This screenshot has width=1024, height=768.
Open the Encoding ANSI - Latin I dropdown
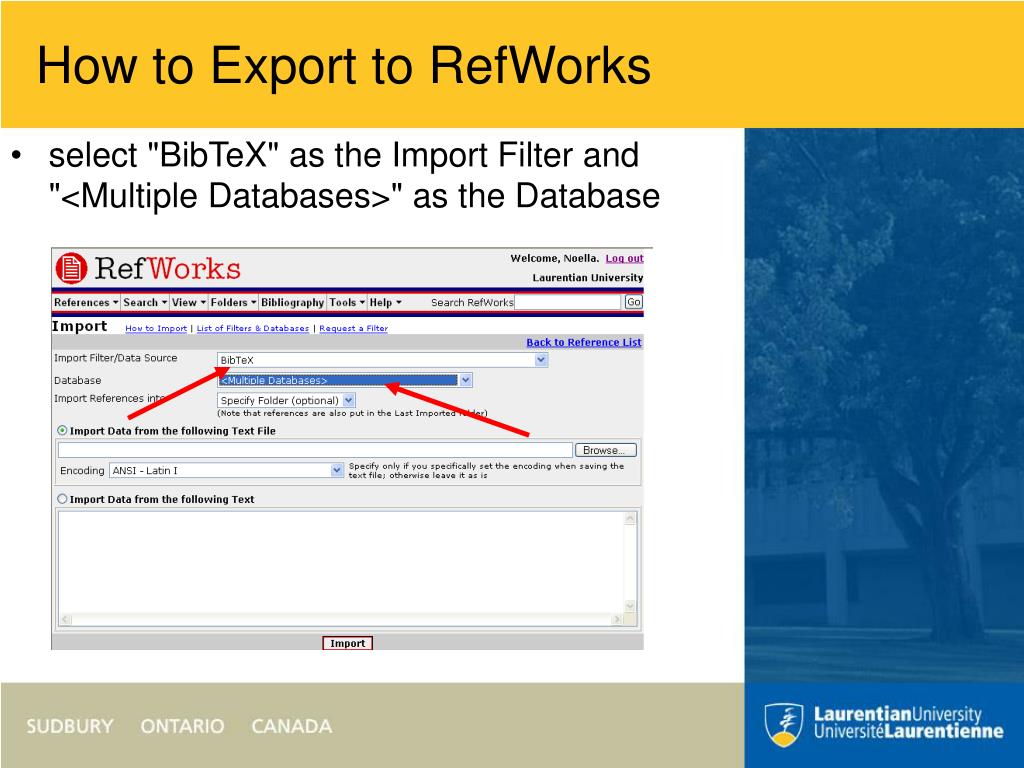point(226,470)
